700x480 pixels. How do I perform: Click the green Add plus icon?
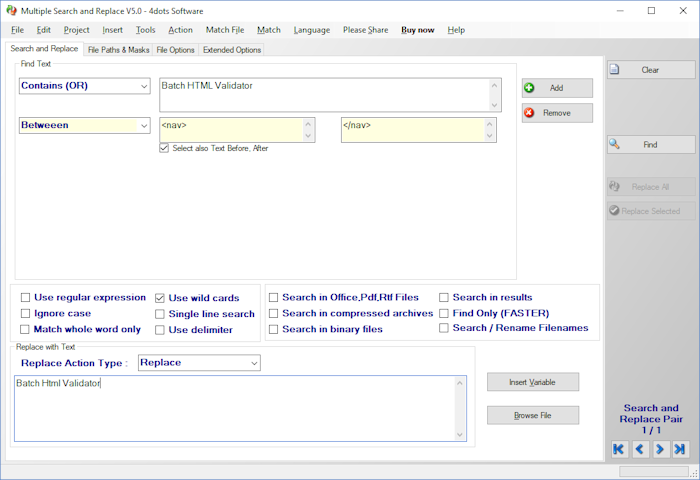point(530,88)
